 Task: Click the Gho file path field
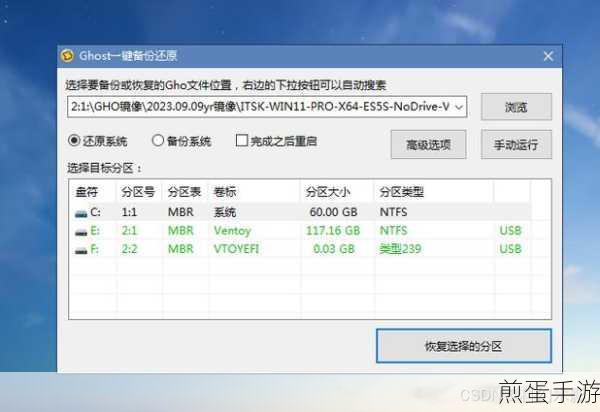point(267,107)
